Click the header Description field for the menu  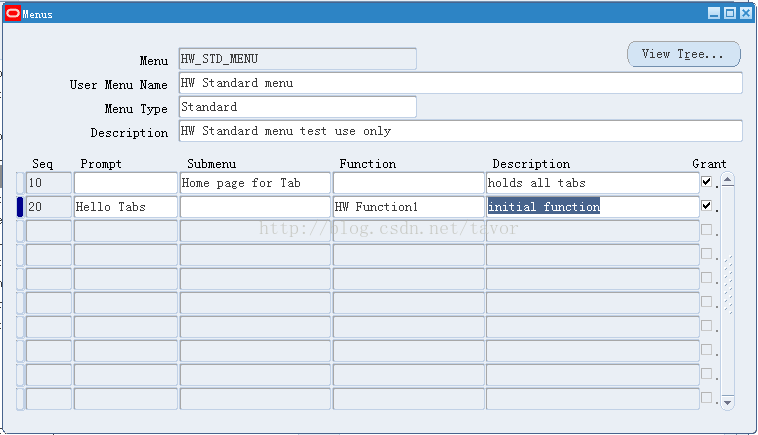coord(460,131)
